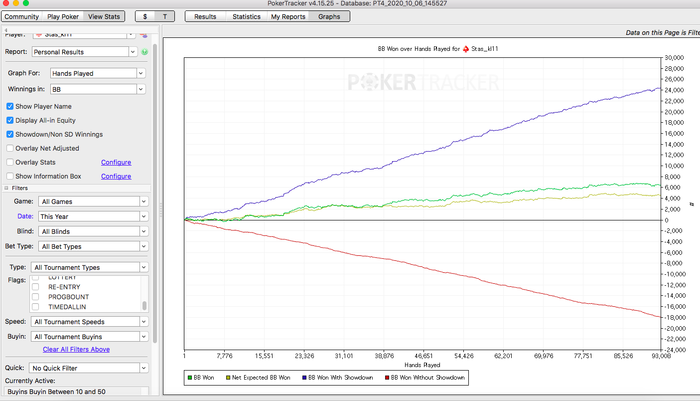700x401 pixels.
Task: Click the blue Date filter label
Action: 25,216
